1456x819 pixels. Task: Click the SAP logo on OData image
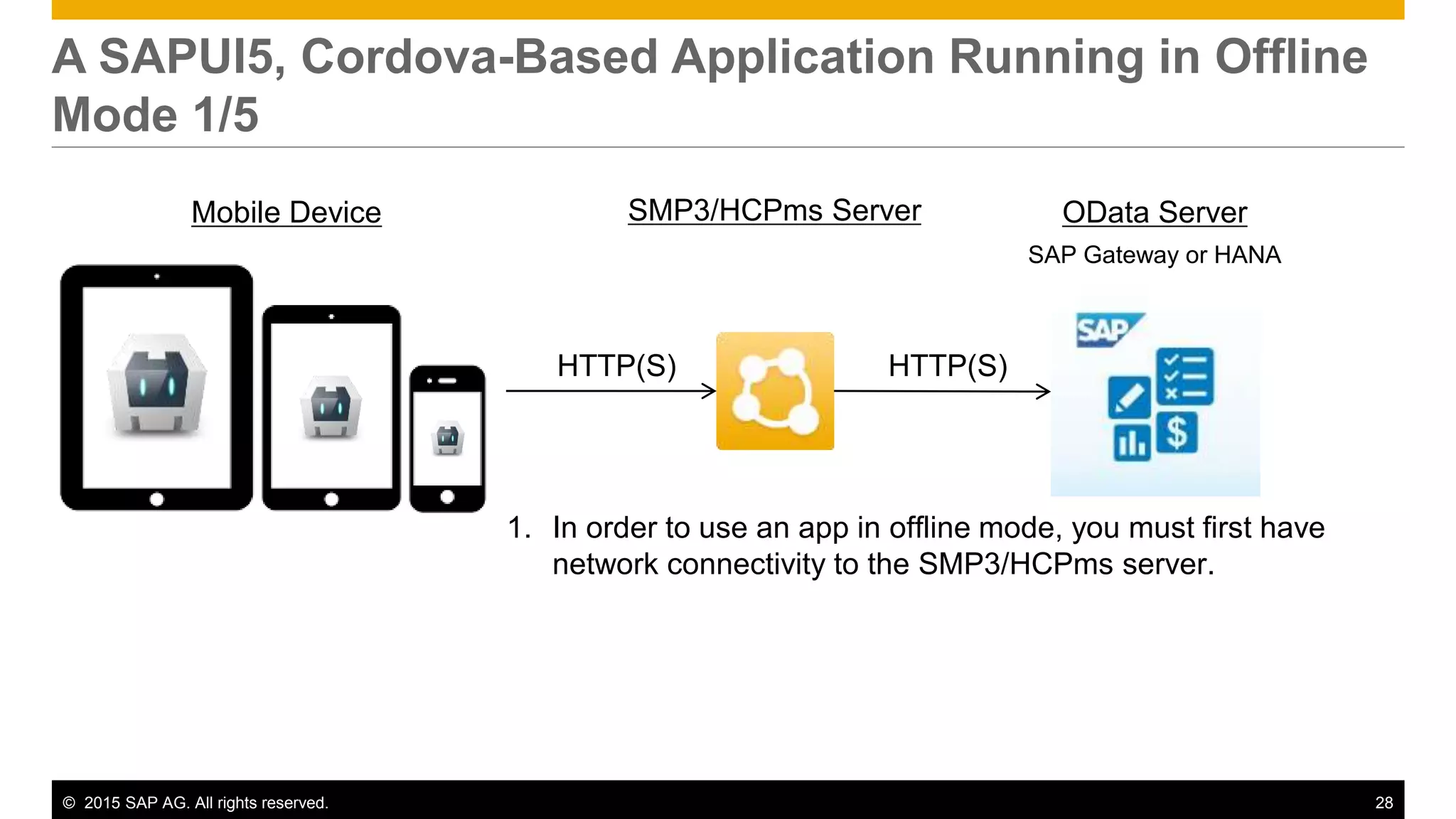[x=1110, y=330]
